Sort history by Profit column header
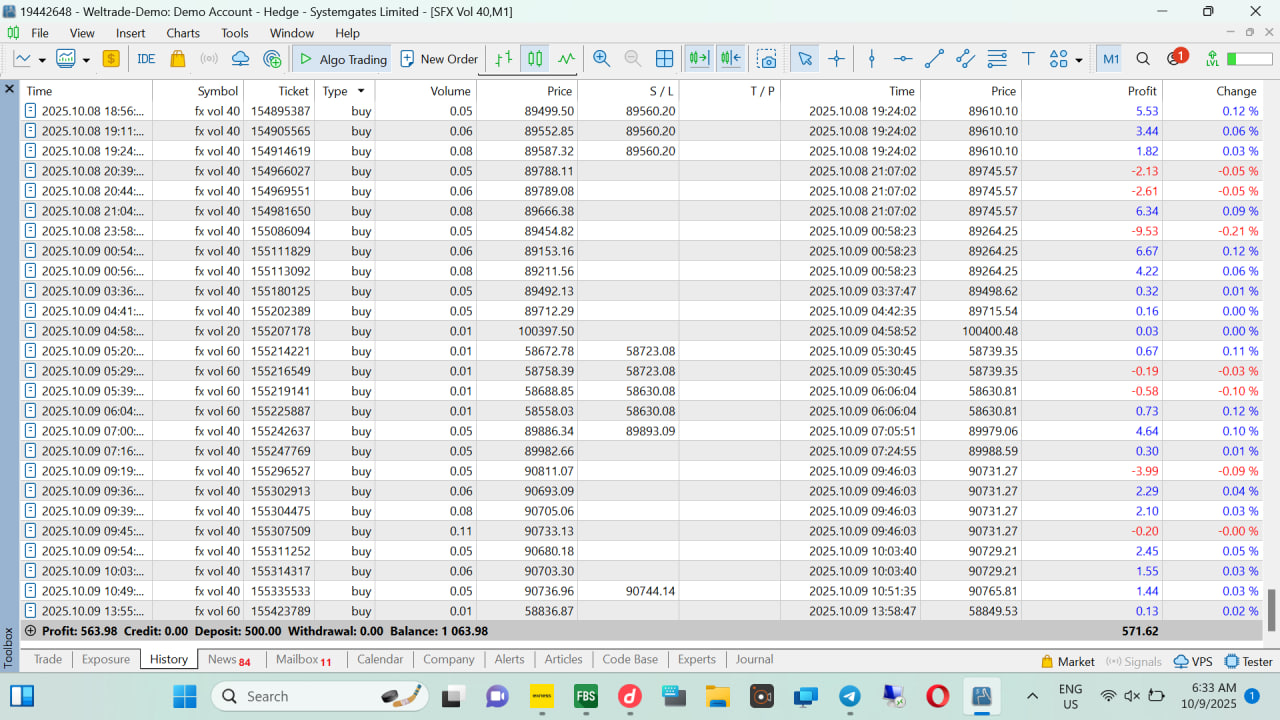 pos(1142,91)
